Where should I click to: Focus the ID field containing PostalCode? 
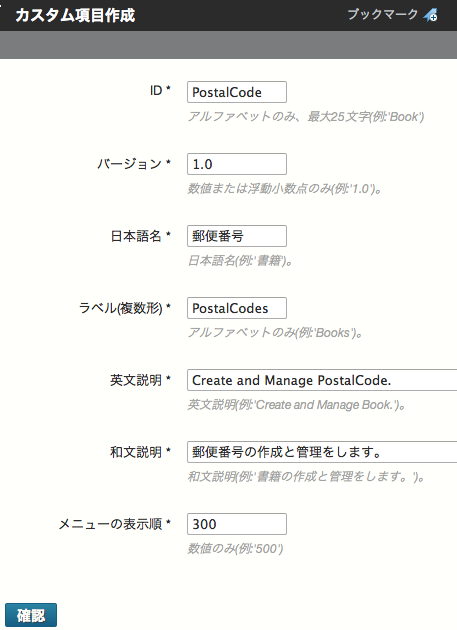coord(237,92)
